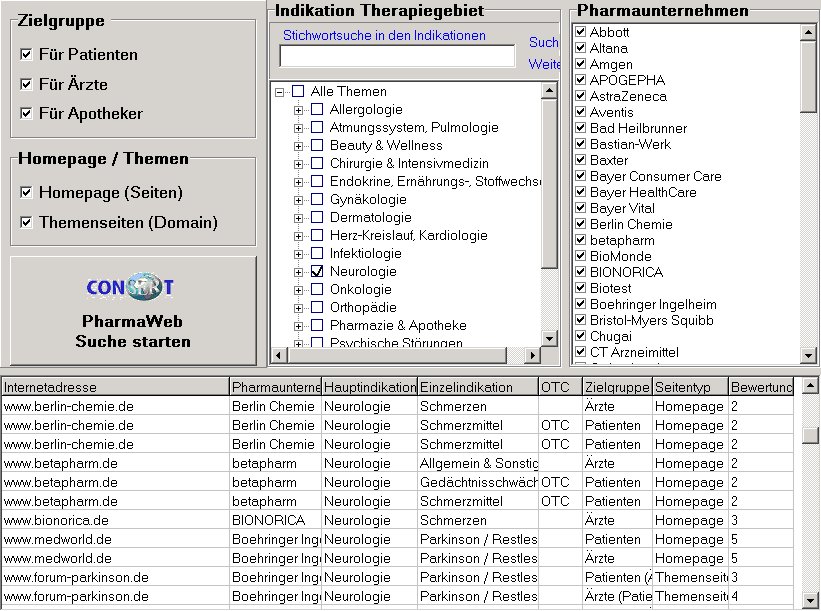Toggle the Für Ärzte checkbox

[x=26, y=84]
